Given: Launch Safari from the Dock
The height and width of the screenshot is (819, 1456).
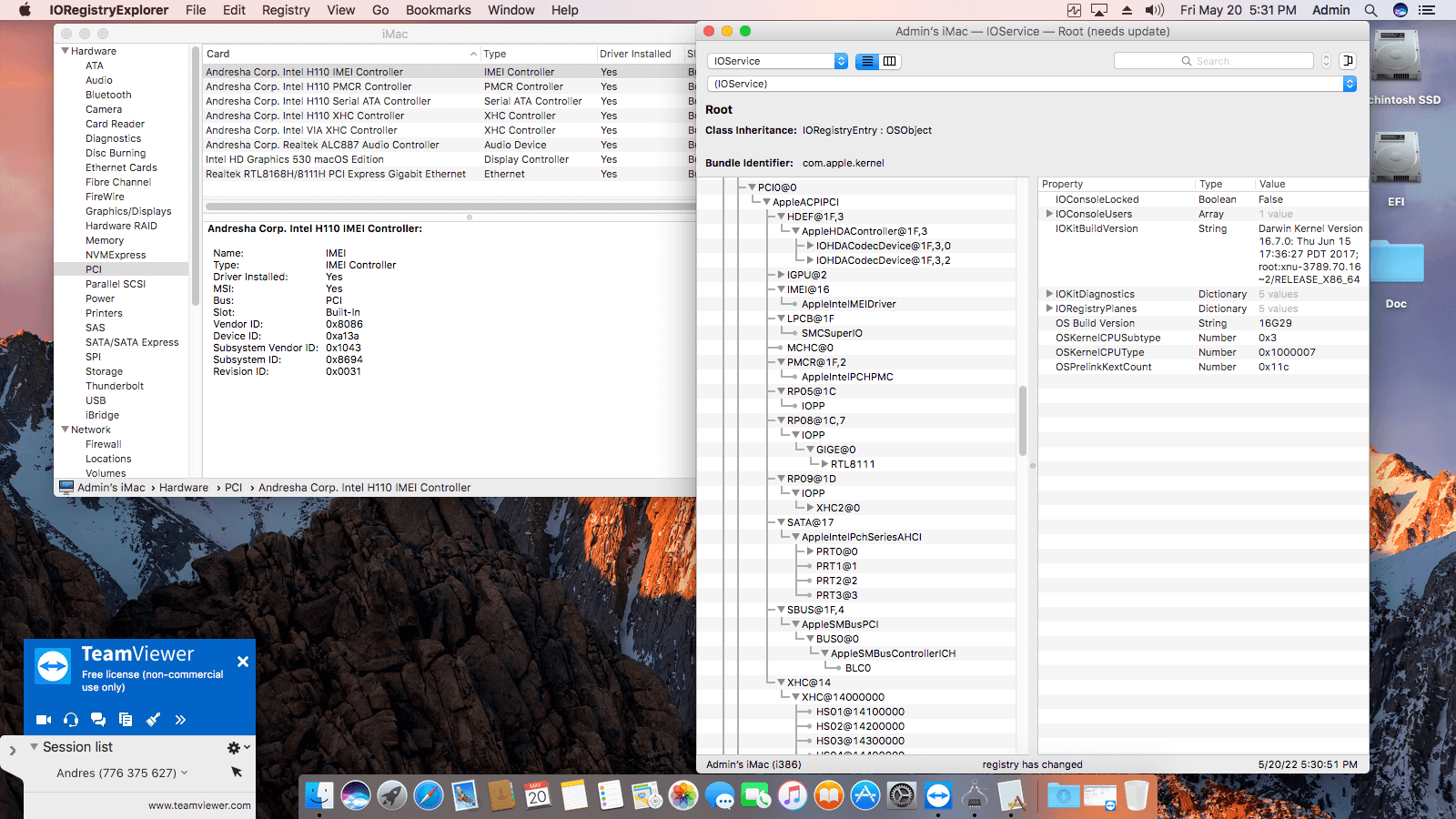Looking at the screenshot, I should (429, 796).
